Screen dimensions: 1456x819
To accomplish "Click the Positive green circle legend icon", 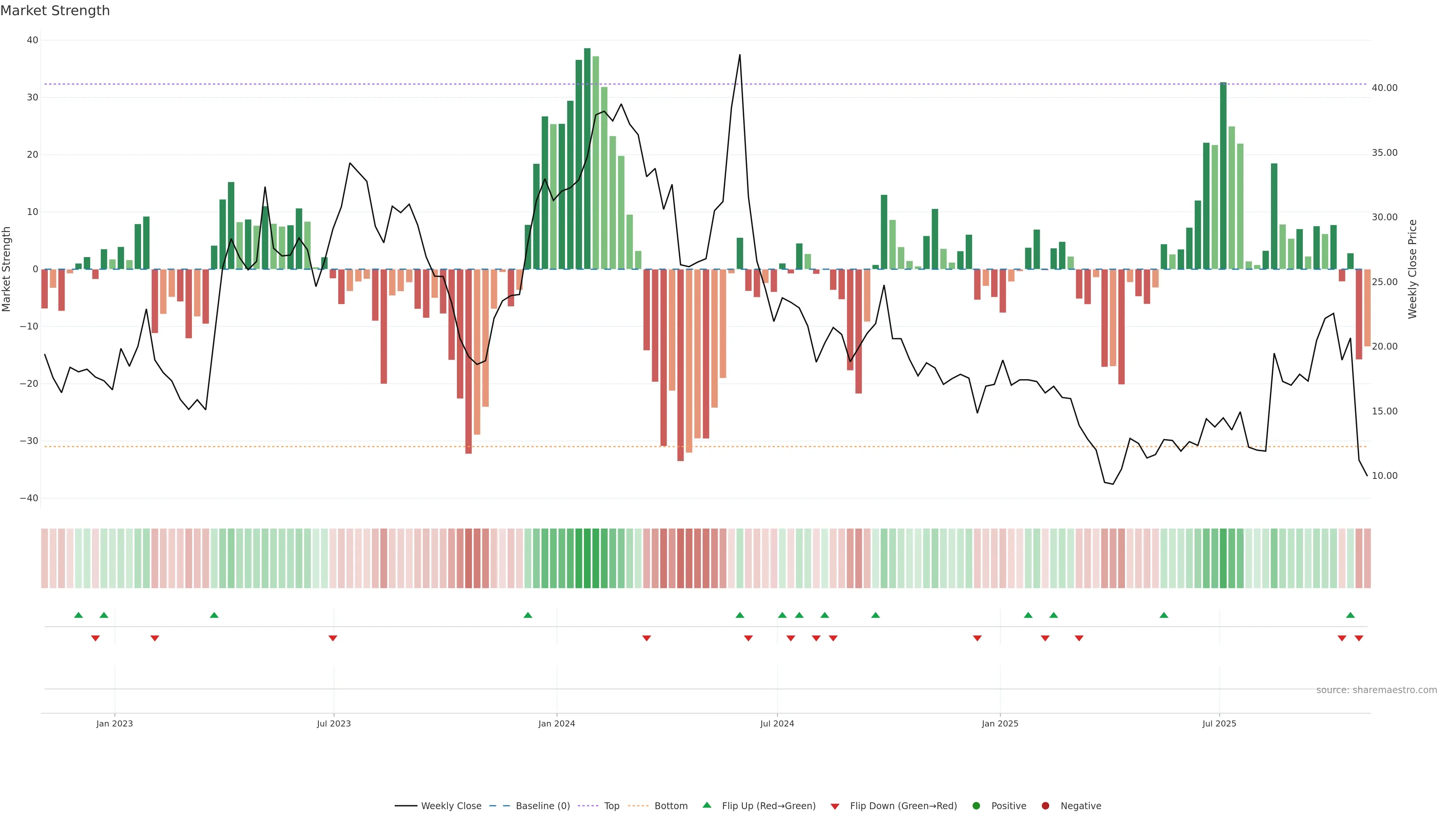I will pyautogui.click(x=976, y=805).
